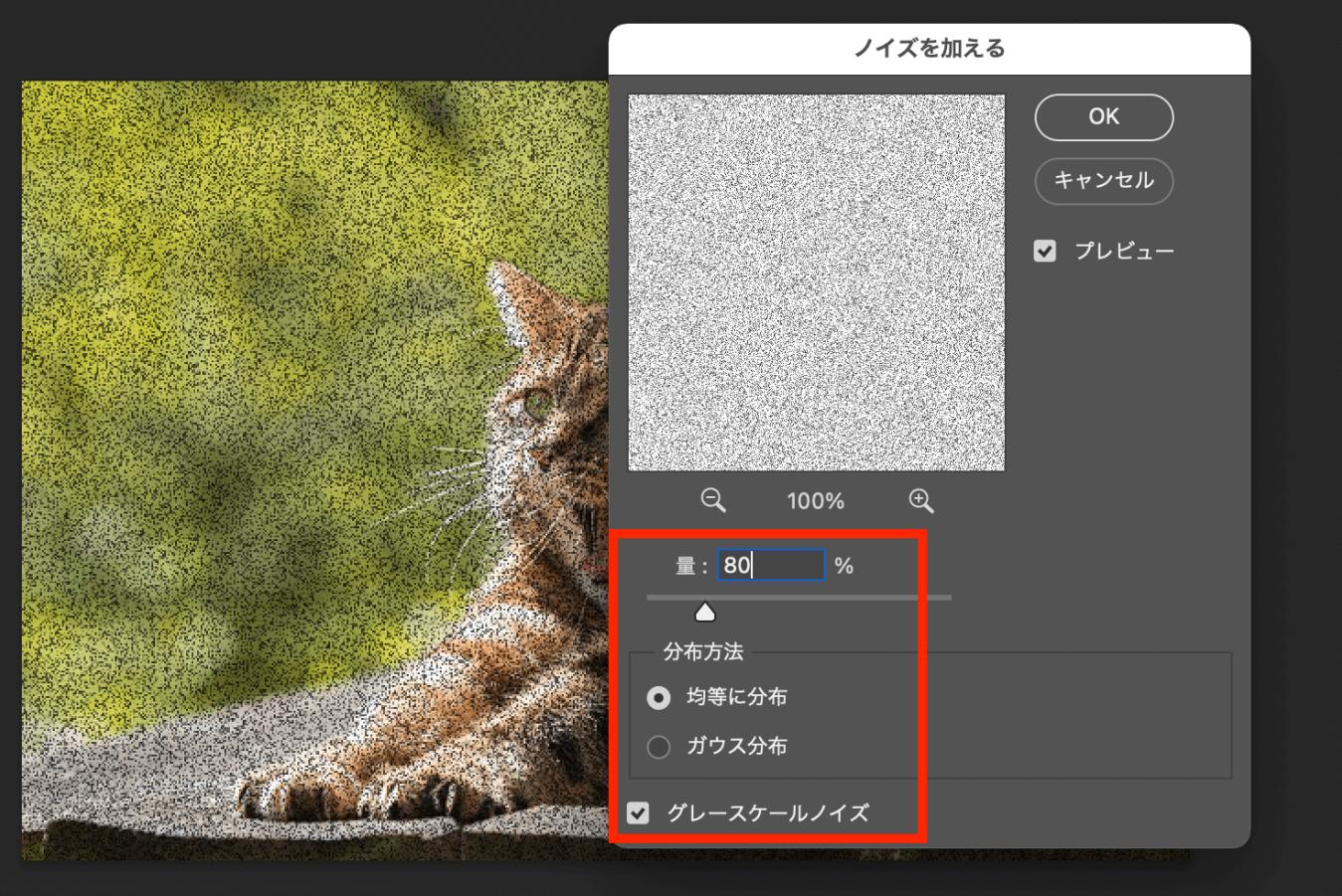Click the percent sign beside amount field
1342x896 pixels.
click(844, 566)
